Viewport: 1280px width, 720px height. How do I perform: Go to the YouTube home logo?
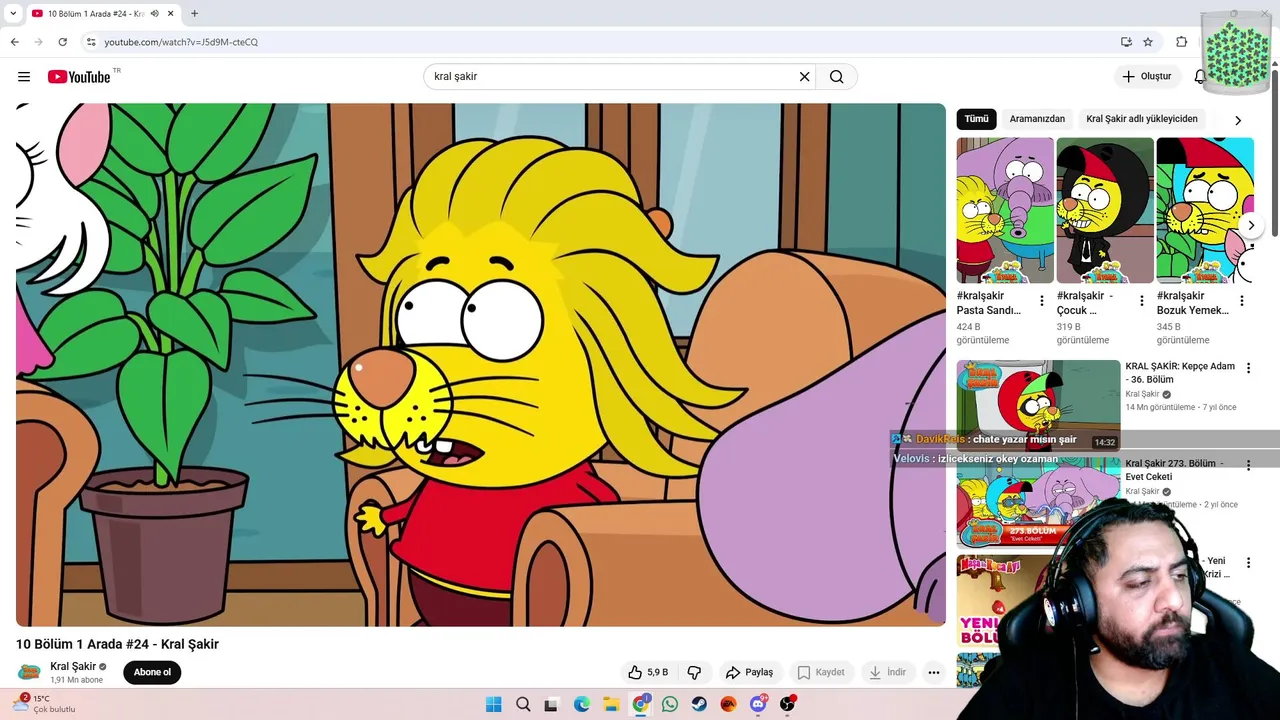[x=79, y=77]
